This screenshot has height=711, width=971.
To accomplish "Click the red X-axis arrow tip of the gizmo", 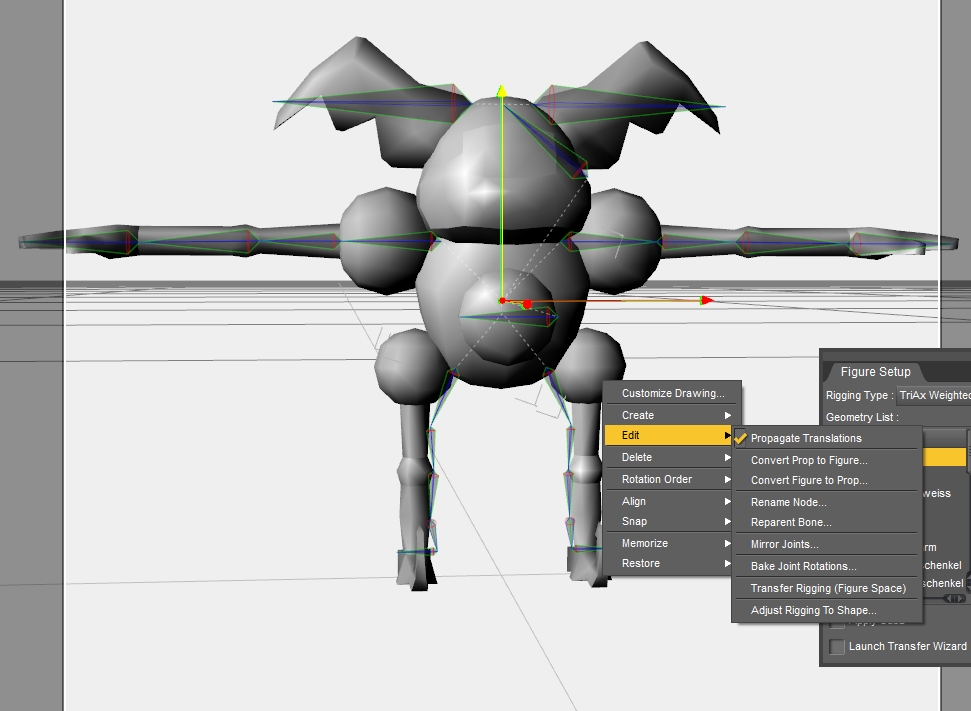I will pos(707,300).
